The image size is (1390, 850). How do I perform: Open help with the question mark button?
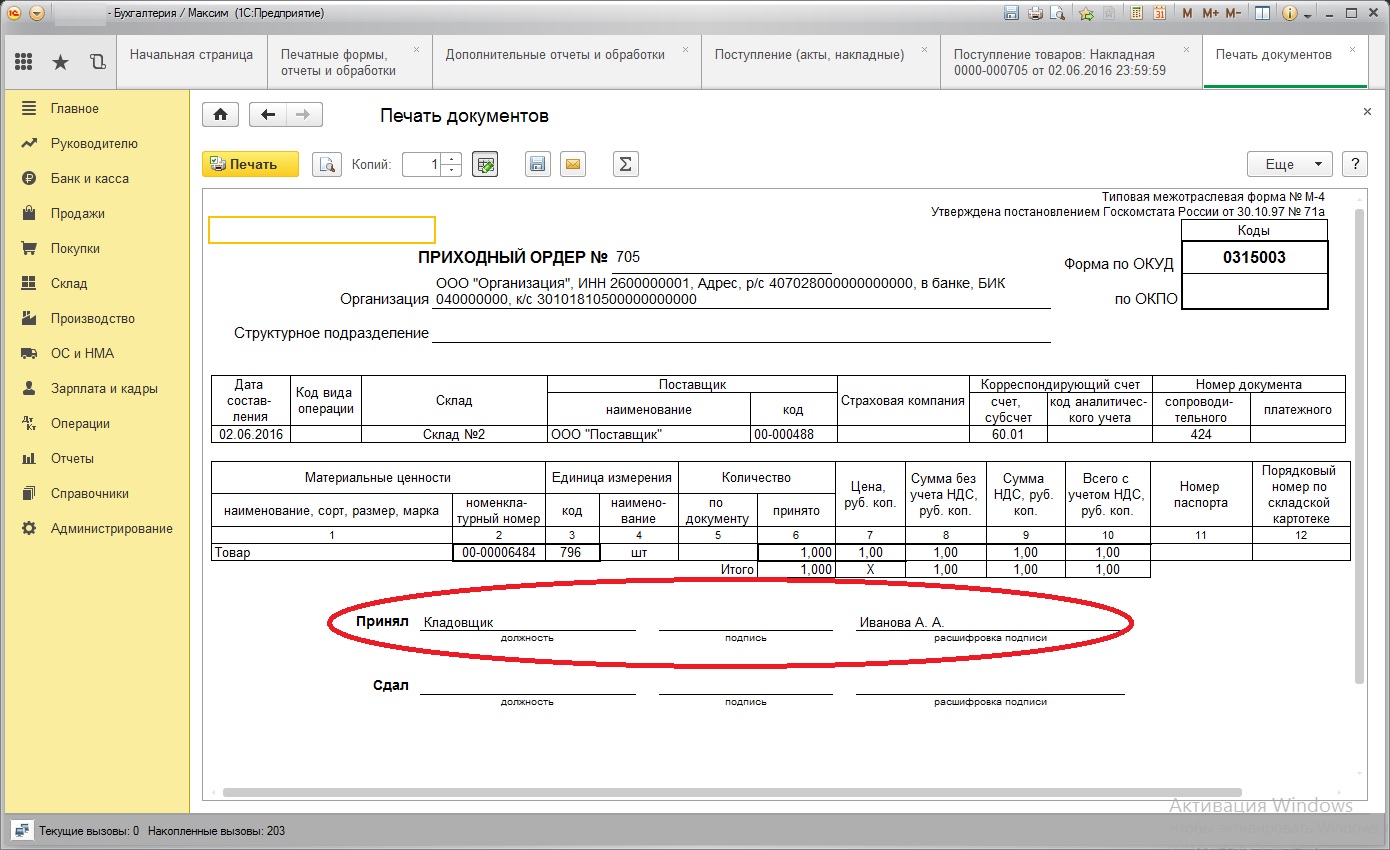(1354, 165)
